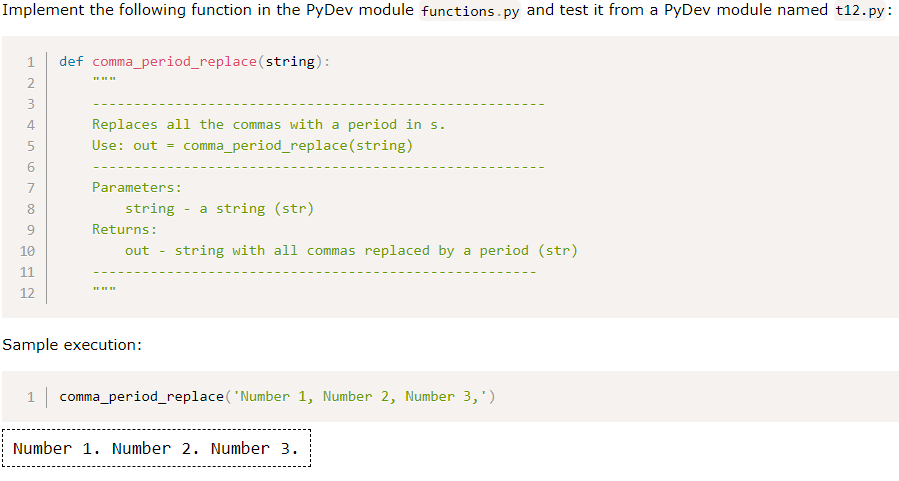Click the 'Use: out =' docstring line

[252, 146]
